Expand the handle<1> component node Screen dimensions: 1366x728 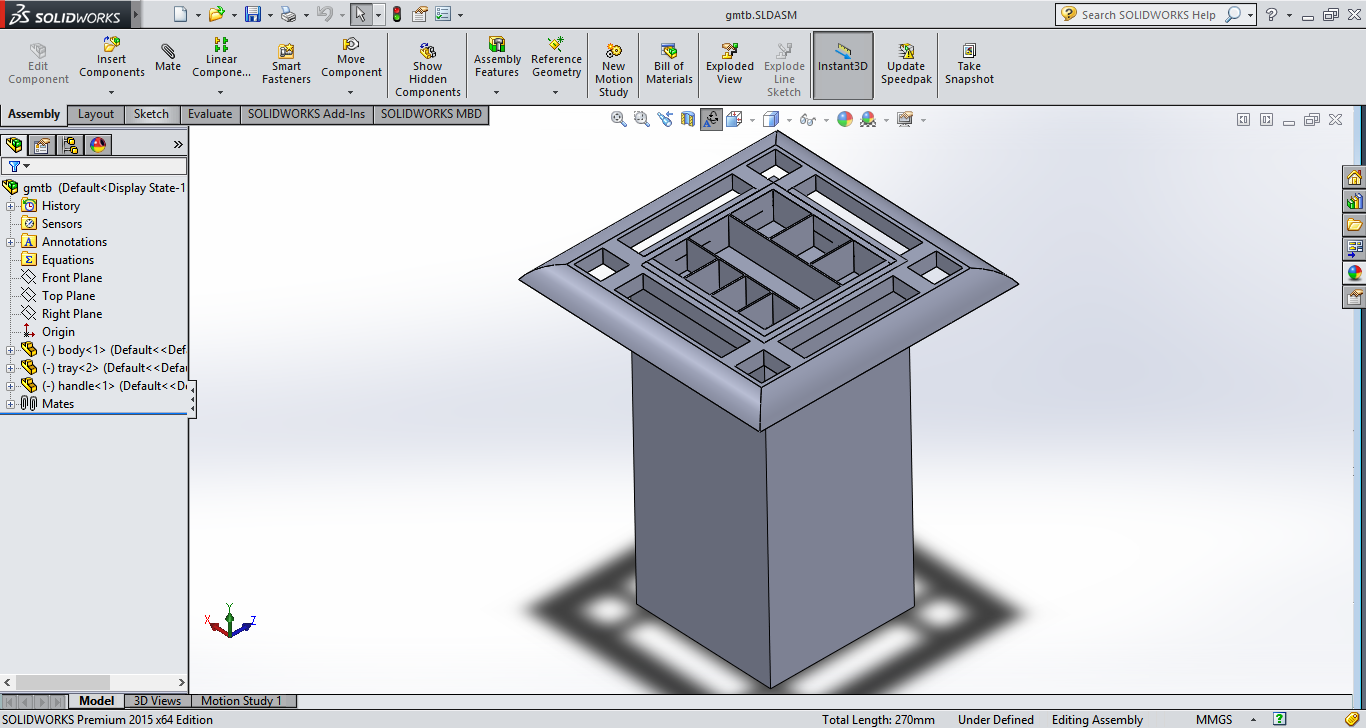(11, 386)
